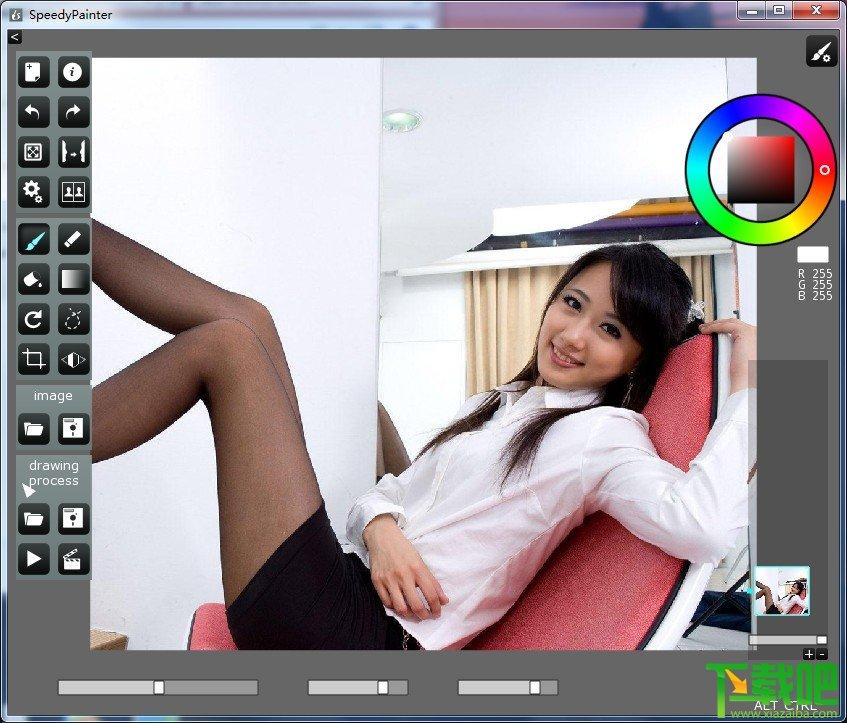Select the paintbrush tool
The height and width of the screenshot is (723, 847).
tap(34, 240)
